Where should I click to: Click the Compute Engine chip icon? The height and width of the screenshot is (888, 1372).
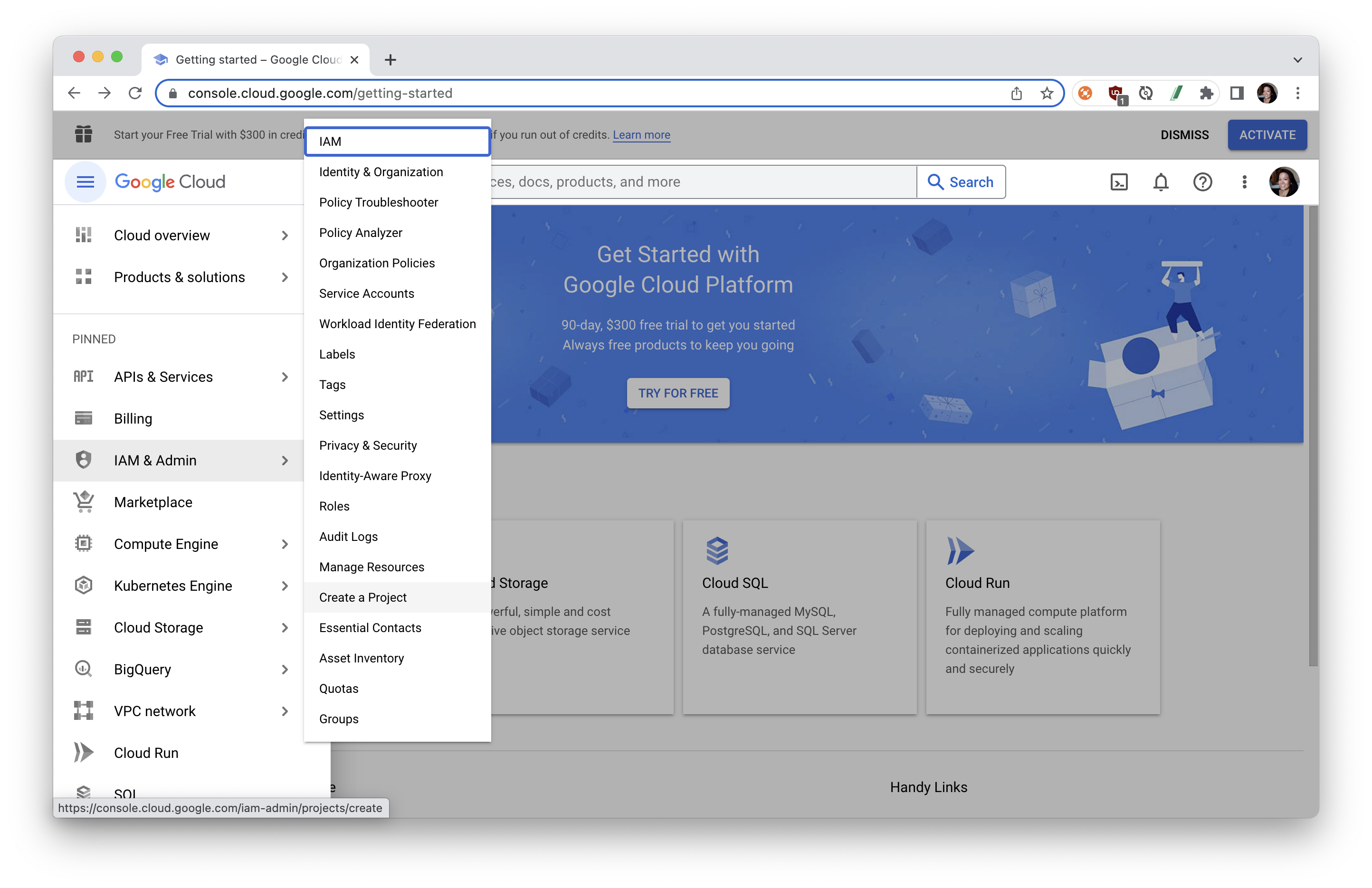[84, 543]
